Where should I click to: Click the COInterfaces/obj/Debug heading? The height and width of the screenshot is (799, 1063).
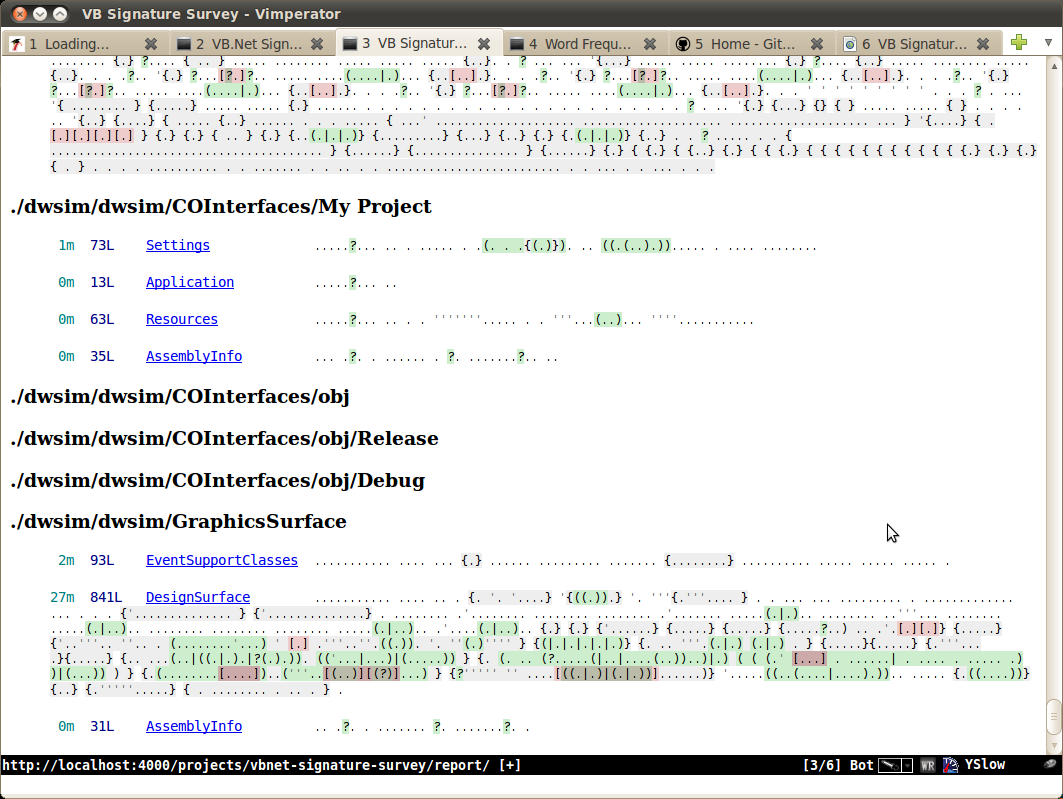click(x=218, y=480)
